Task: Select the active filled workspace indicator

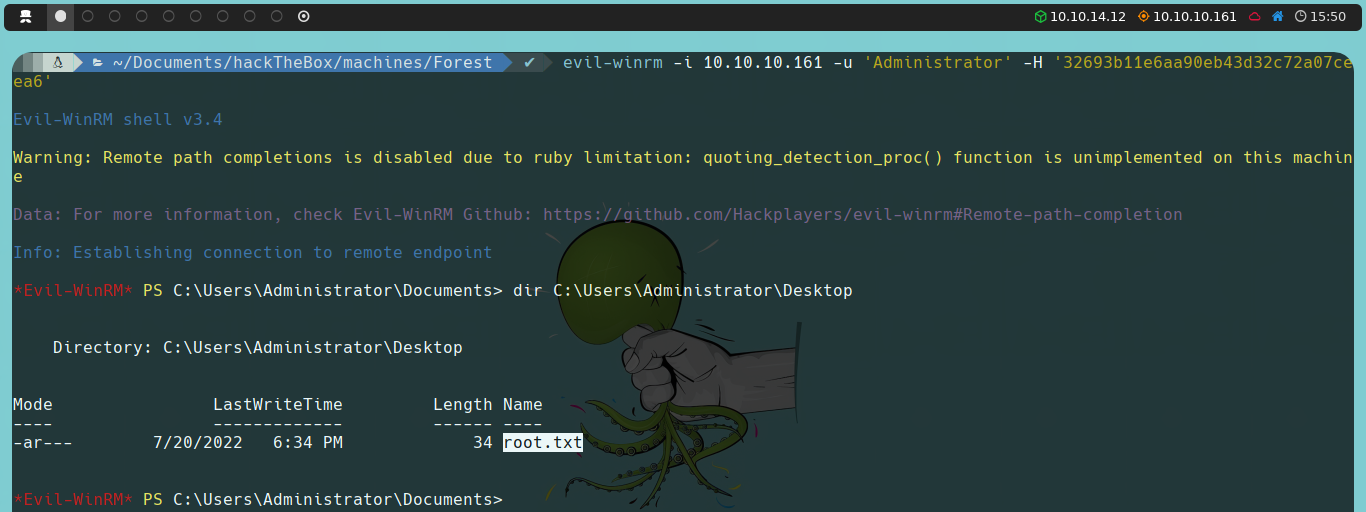Action: pos(60,16)
